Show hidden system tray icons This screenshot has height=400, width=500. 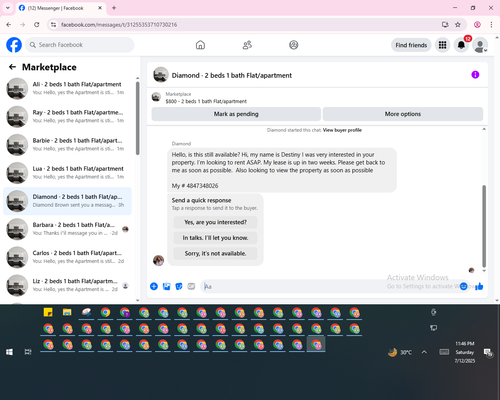coord(424,352)
